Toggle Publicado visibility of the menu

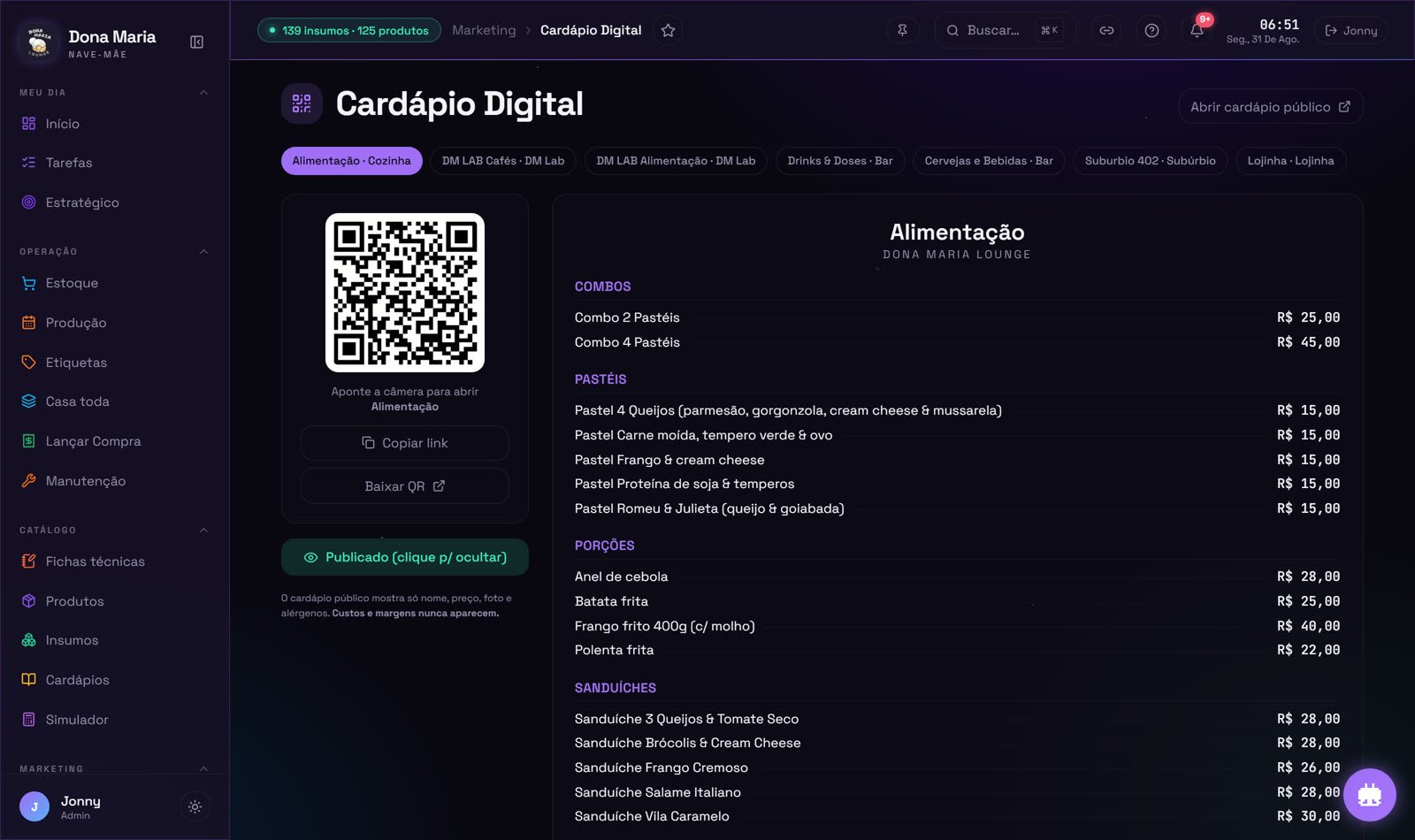405,557
